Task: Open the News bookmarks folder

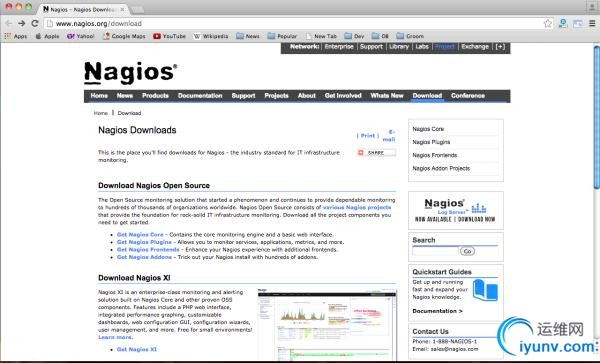Action: point(248,36)
